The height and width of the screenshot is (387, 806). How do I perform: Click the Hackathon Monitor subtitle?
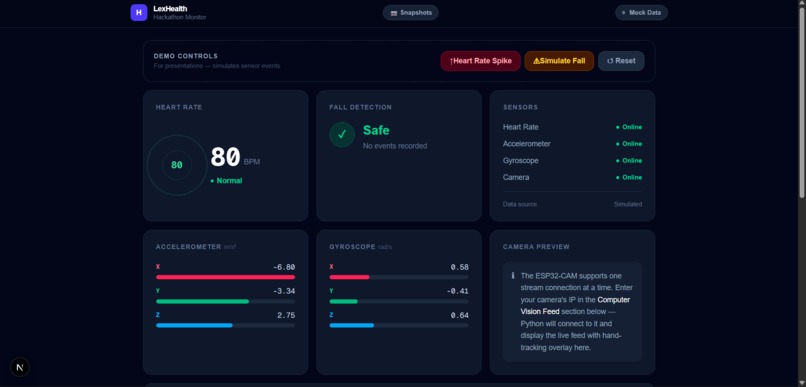pyautogui.click(x=179, y=17)
